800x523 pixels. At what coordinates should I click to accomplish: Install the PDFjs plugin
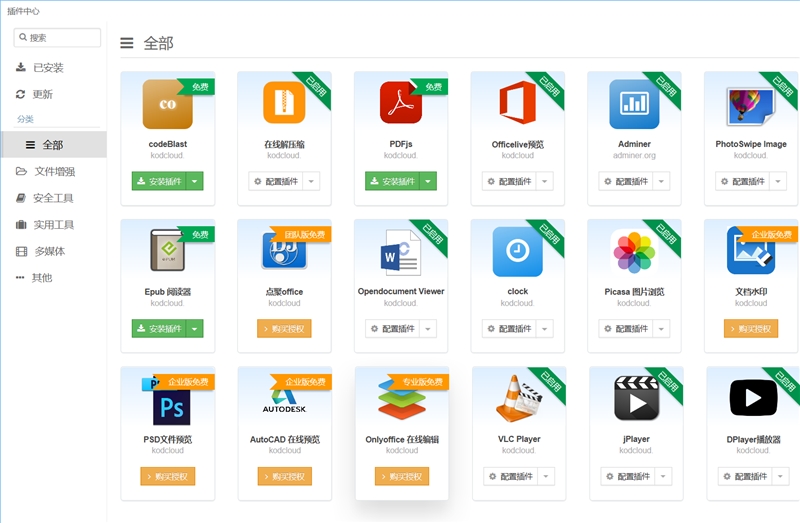coord(392,181)
